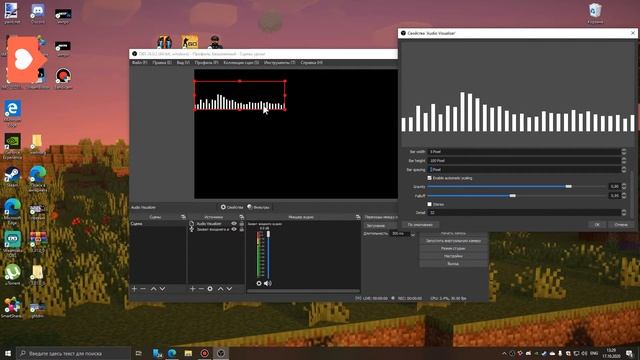Click Режим студии button in OBS
The image size is (640, 360).
(x=453, y=248)
